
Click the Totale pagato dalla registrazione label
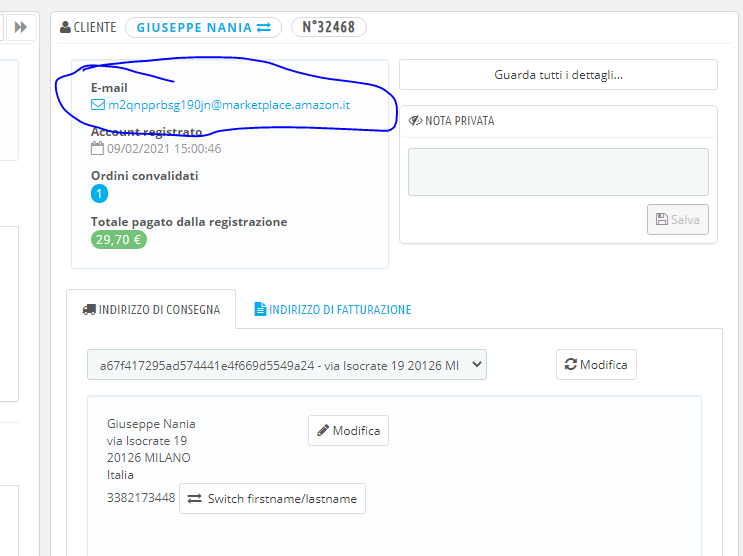[x=189, y=222]
